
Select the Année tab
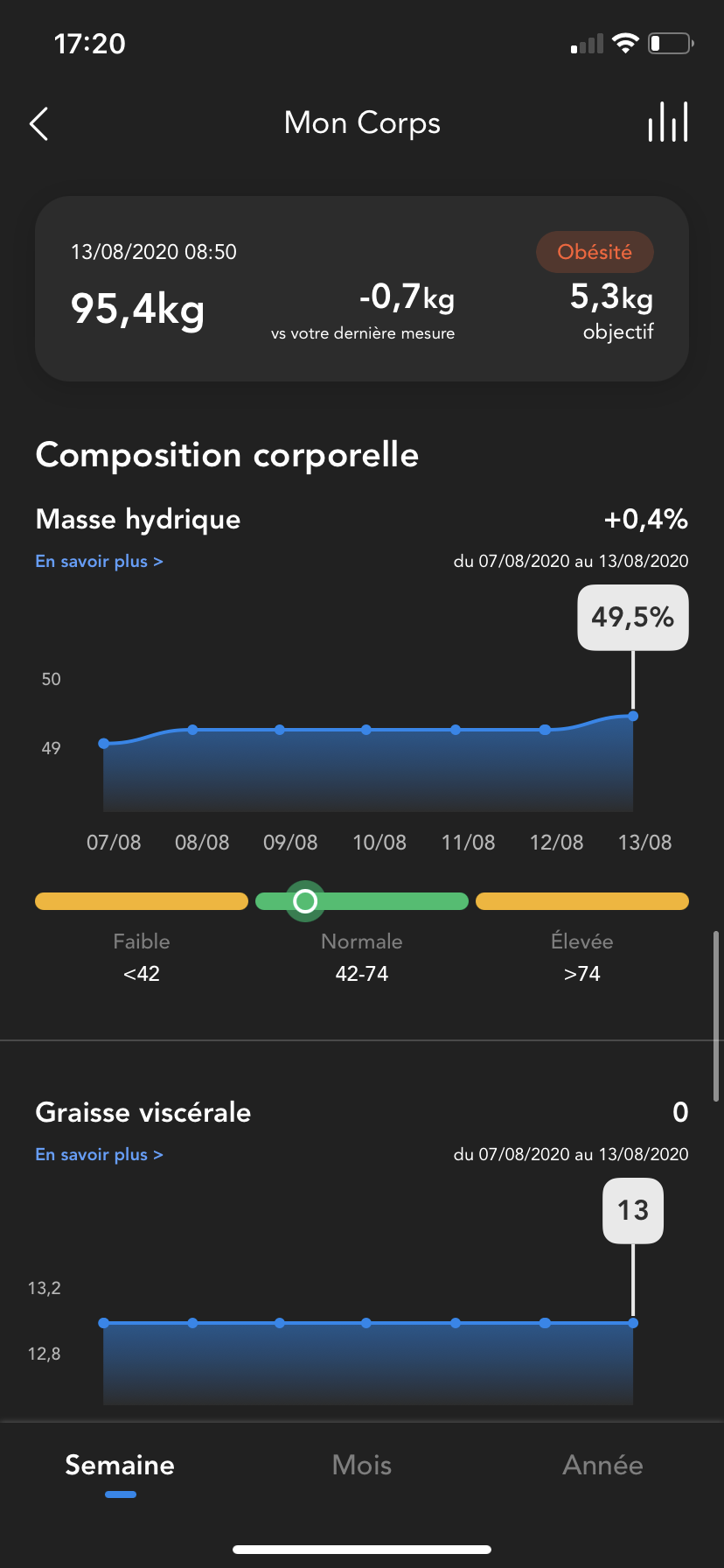[x=602, y=1465]
